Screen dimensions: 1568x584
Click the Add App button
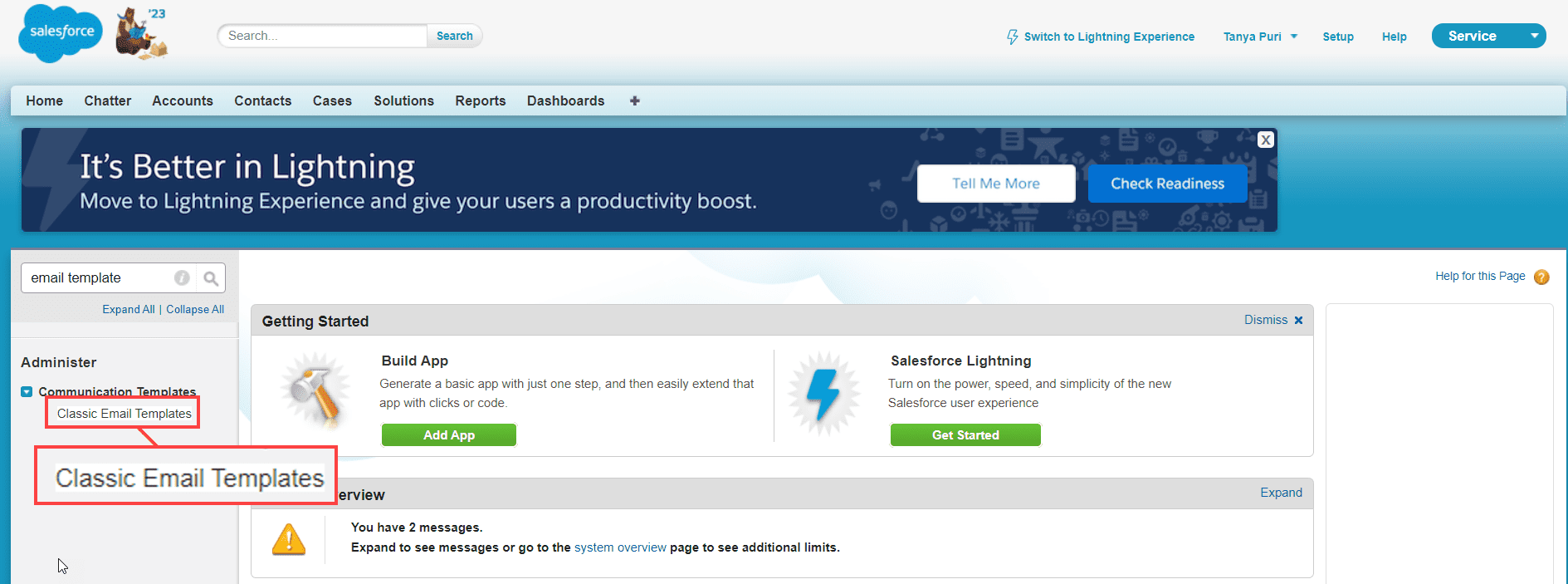(449, 435)
